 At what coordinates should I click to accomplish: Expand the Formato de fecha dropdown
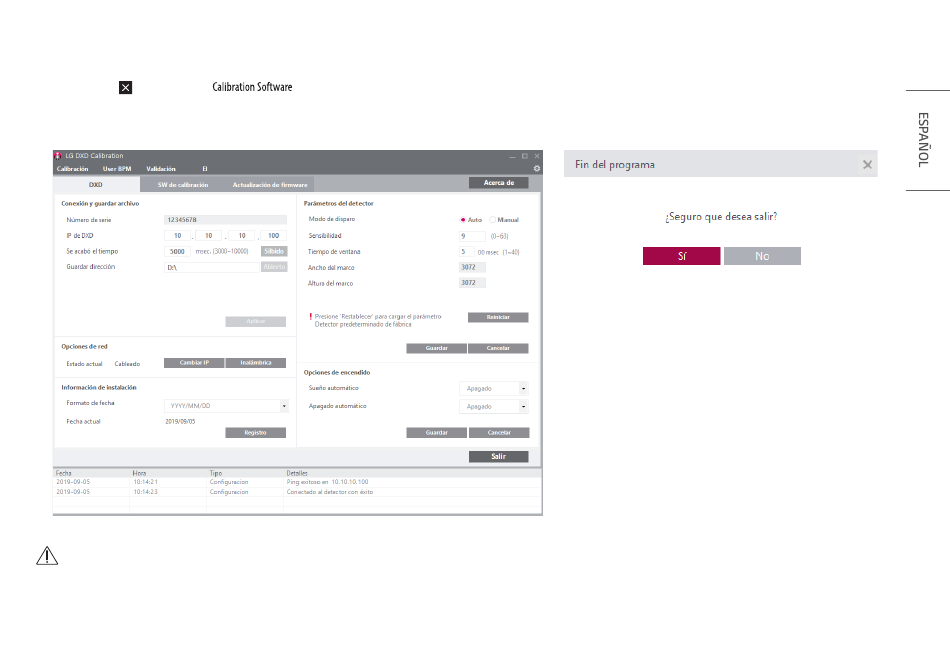284,406
